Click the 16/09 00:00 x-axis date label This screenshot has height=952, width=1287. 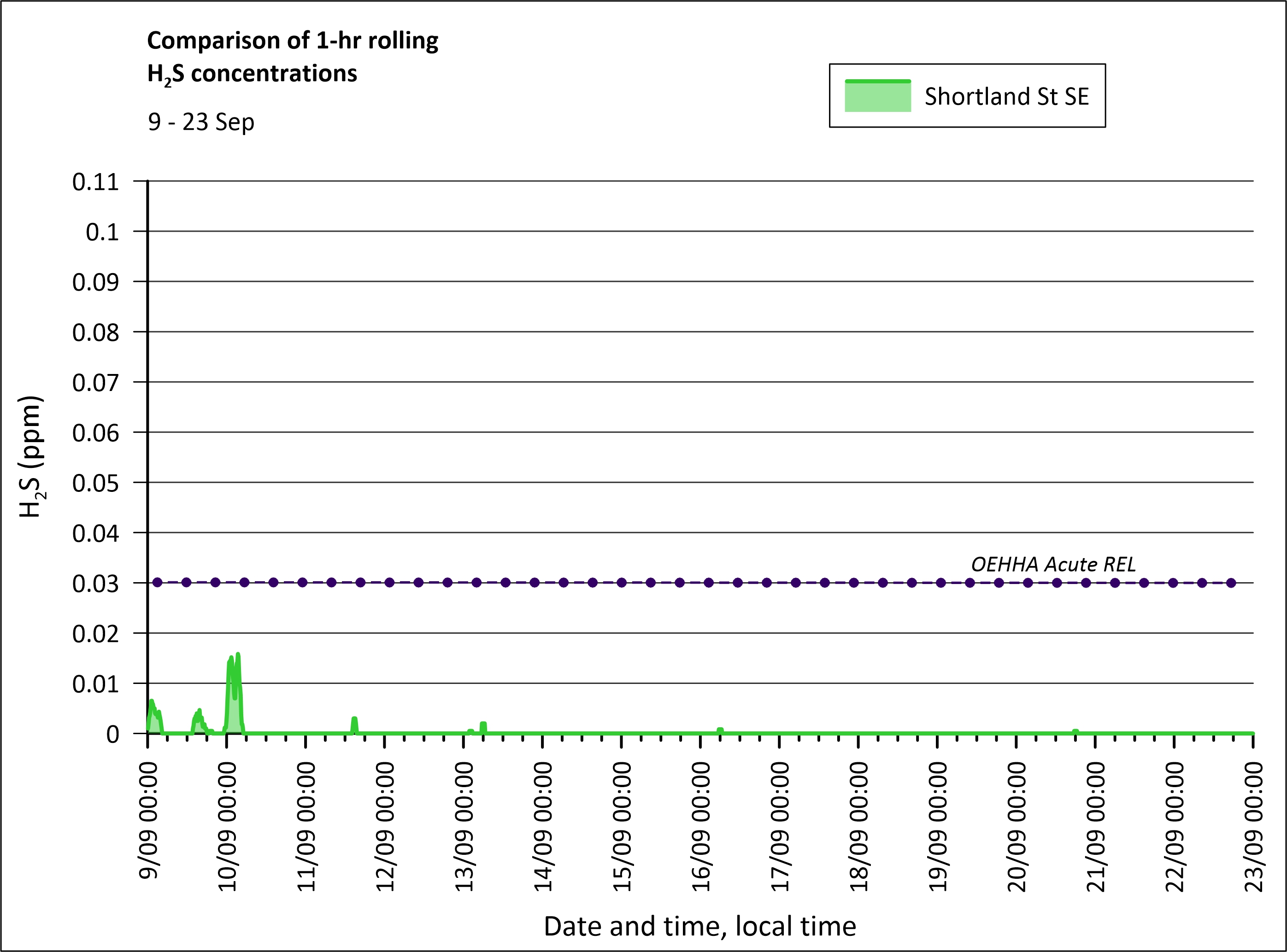(x=700, y=826)
